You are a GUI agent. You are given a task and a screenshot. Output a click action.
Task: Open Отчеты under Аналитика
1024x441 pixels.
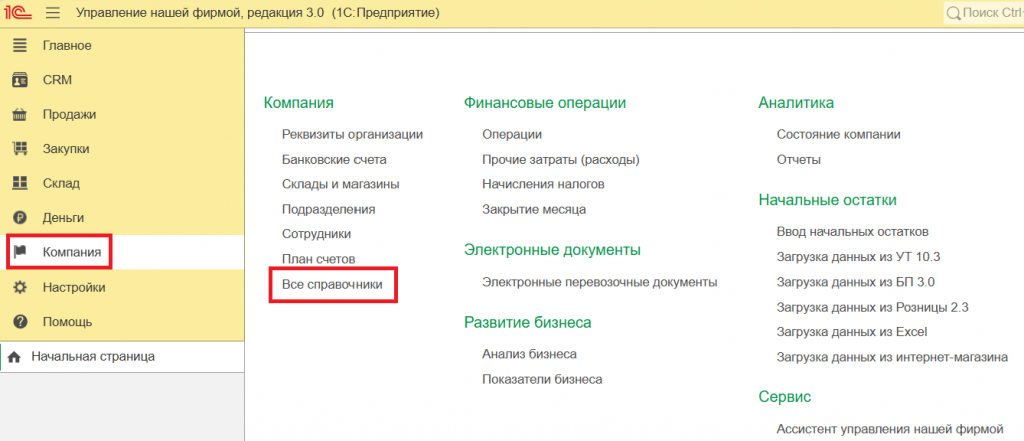point(799,159)
